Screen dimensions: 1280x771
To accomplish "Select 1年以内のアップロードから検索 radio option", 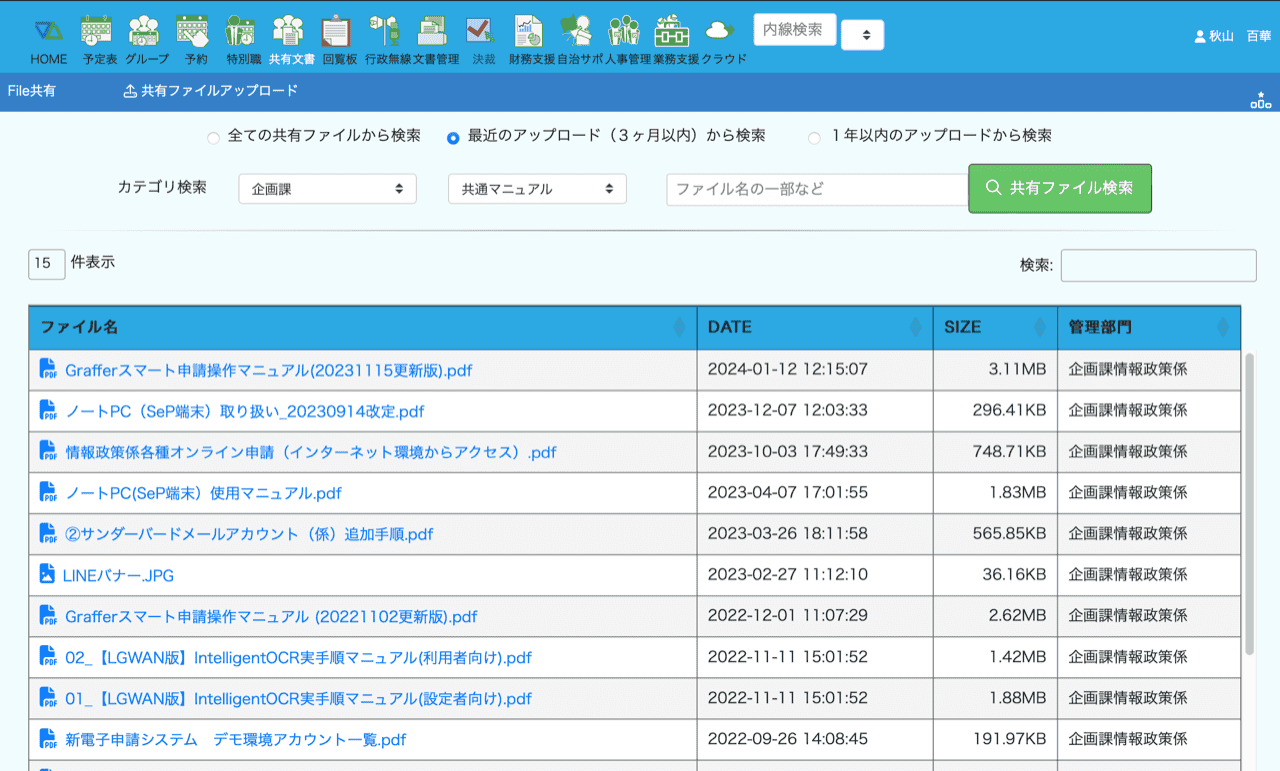I will coord(814,138).
